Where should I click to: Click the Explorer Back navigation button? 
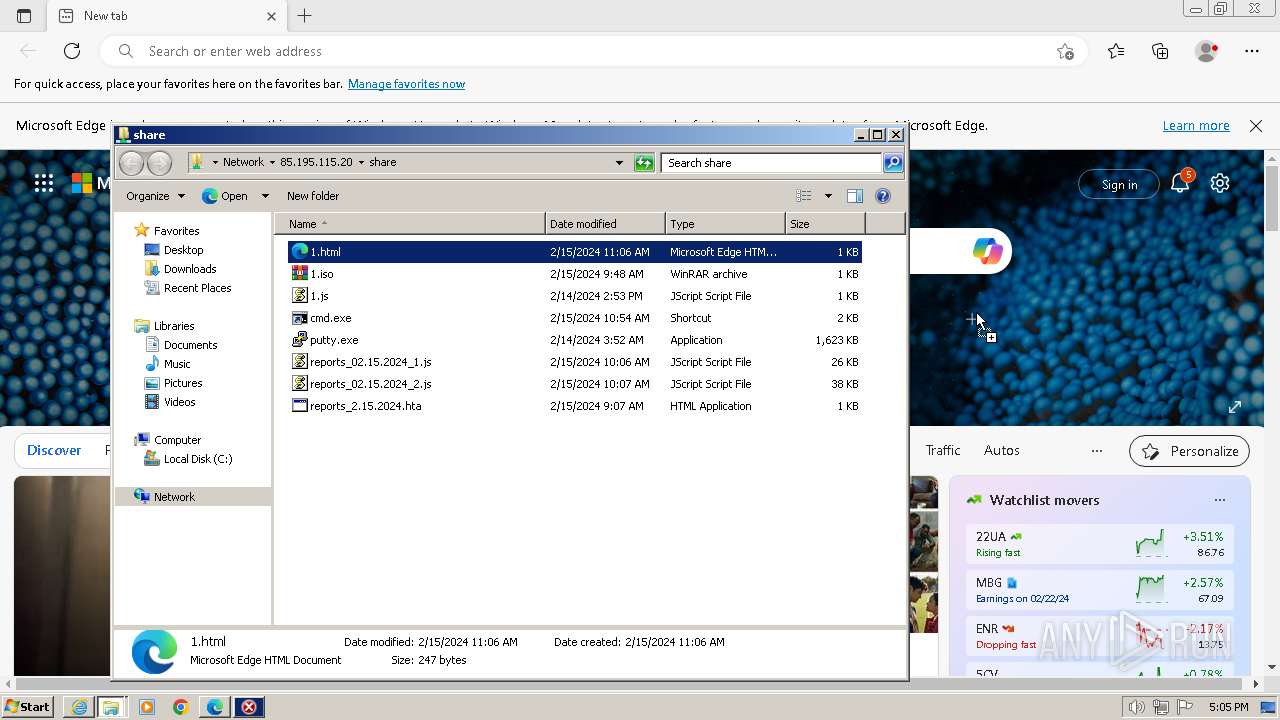pos(131,162)
